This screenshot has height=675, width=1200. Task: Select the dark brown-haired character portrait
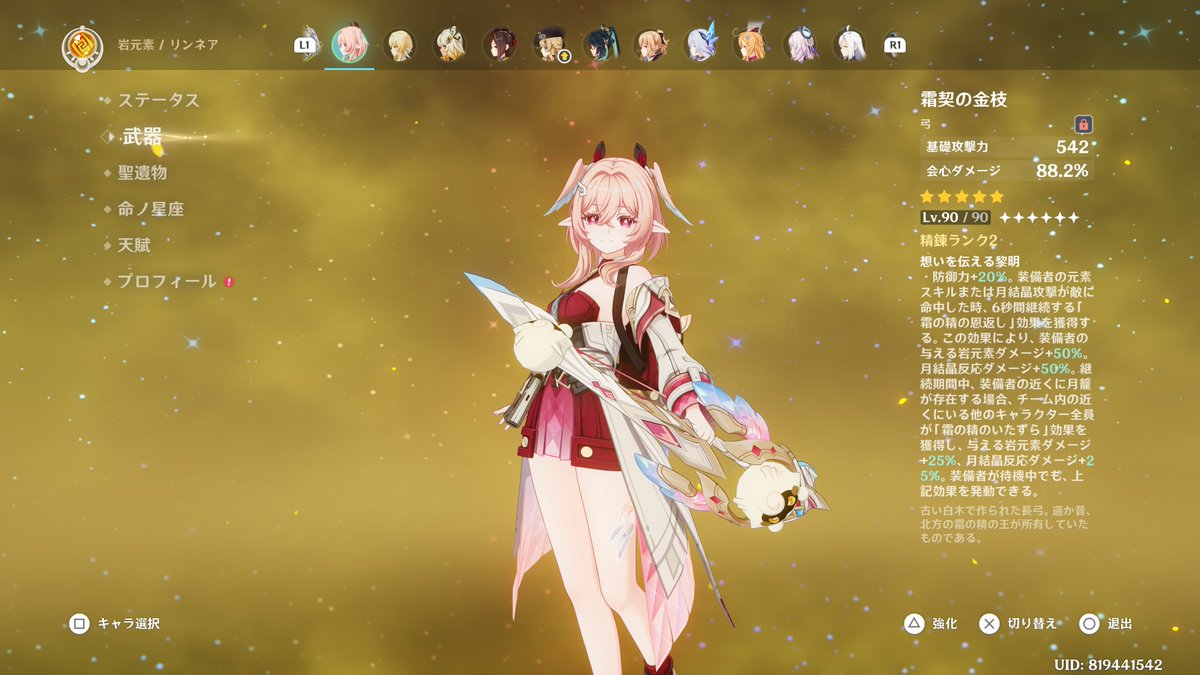pos(500,45)
